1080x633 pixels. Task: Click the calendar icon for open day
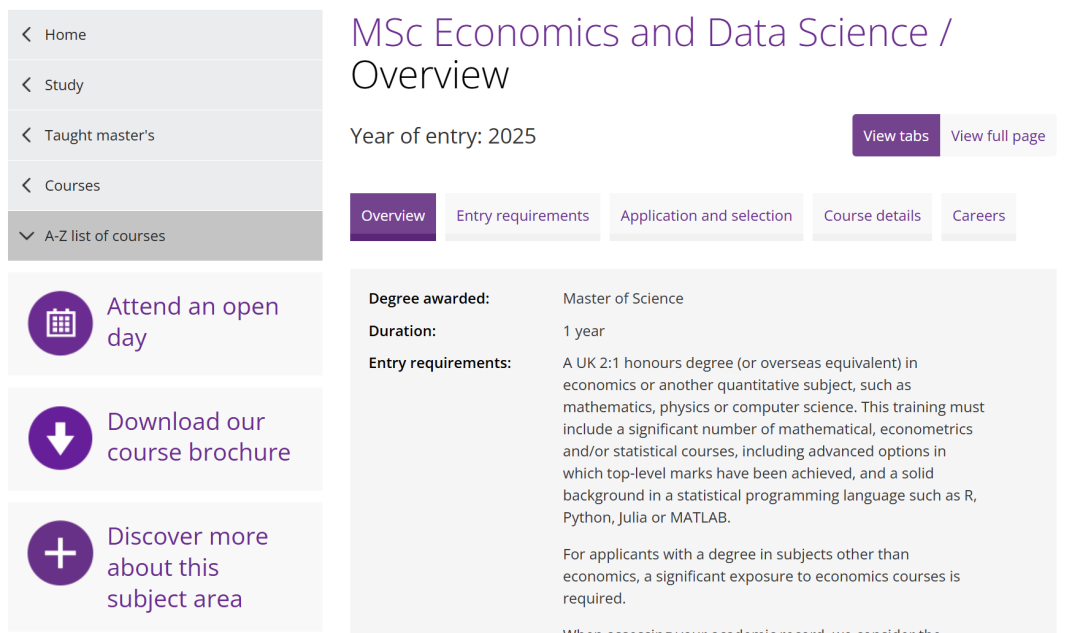61,323
